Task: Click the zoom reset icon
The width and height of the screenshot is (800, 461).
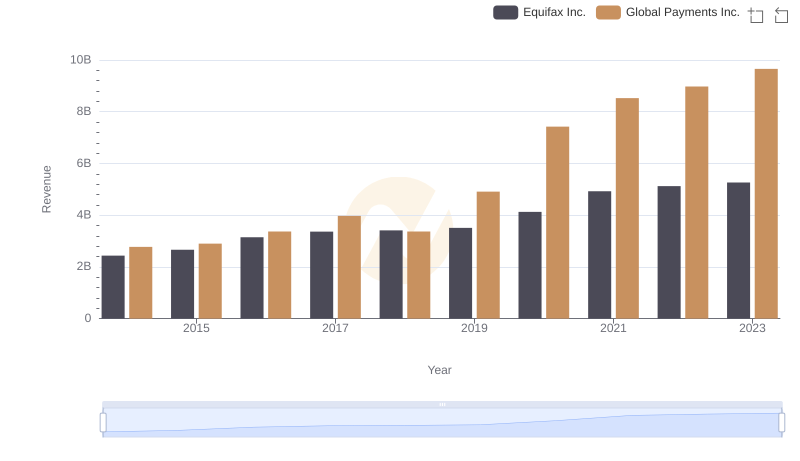Action: (781, 15)
